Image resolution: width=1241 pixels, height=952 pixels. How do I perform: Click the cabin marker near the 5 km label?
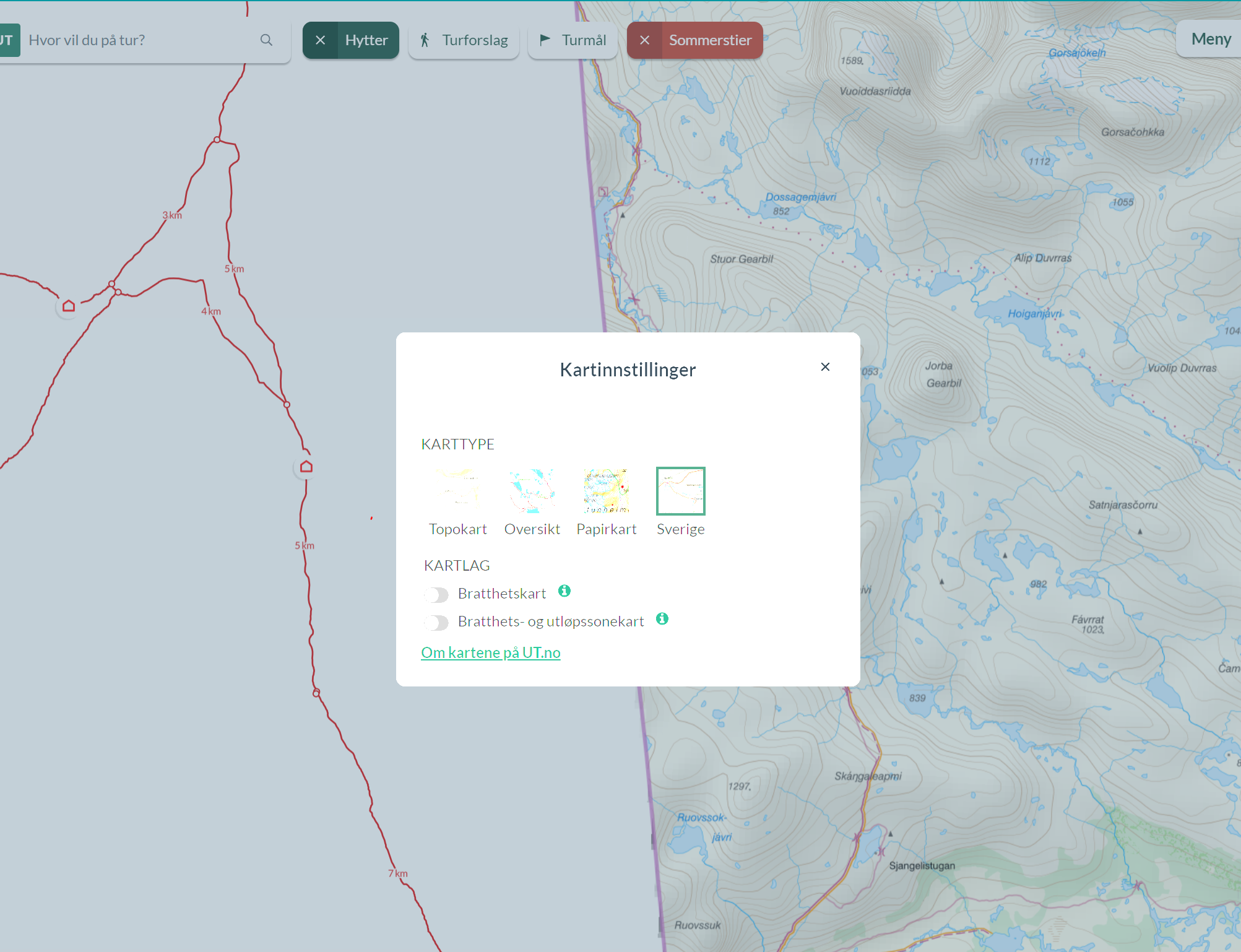(306, 467)
